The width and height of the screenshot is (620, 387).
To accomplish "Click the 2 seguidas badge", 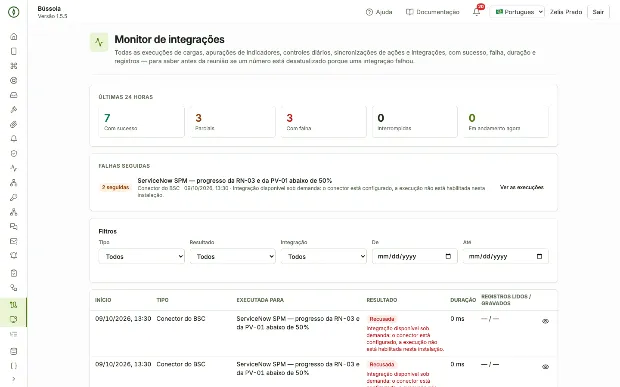I will click(115, 187).
